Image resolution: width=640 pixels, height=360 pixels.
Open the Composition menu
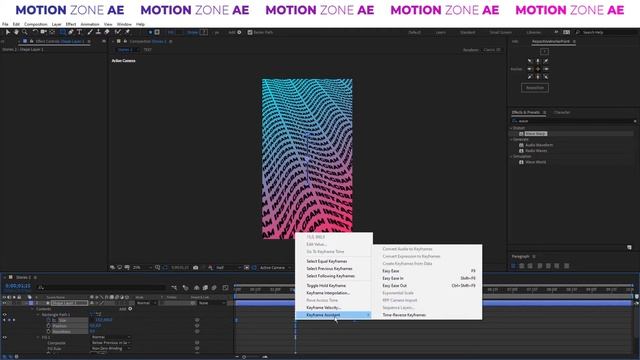(36, 24)
